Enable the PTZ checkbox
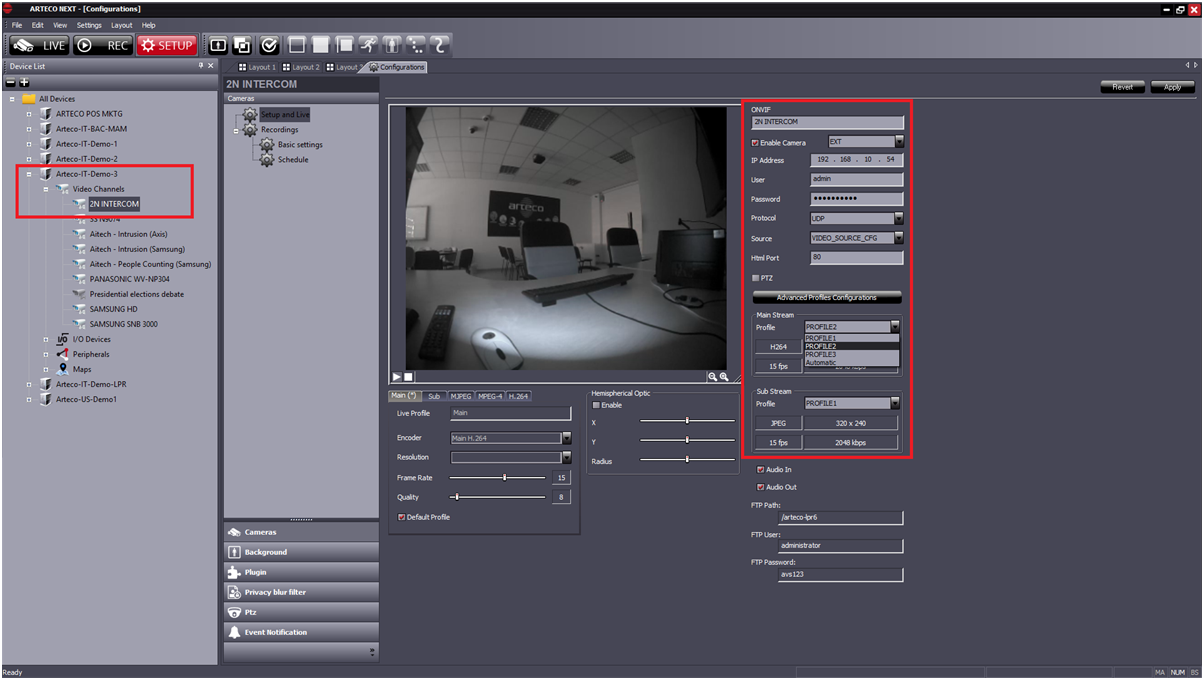 [755, 278]
